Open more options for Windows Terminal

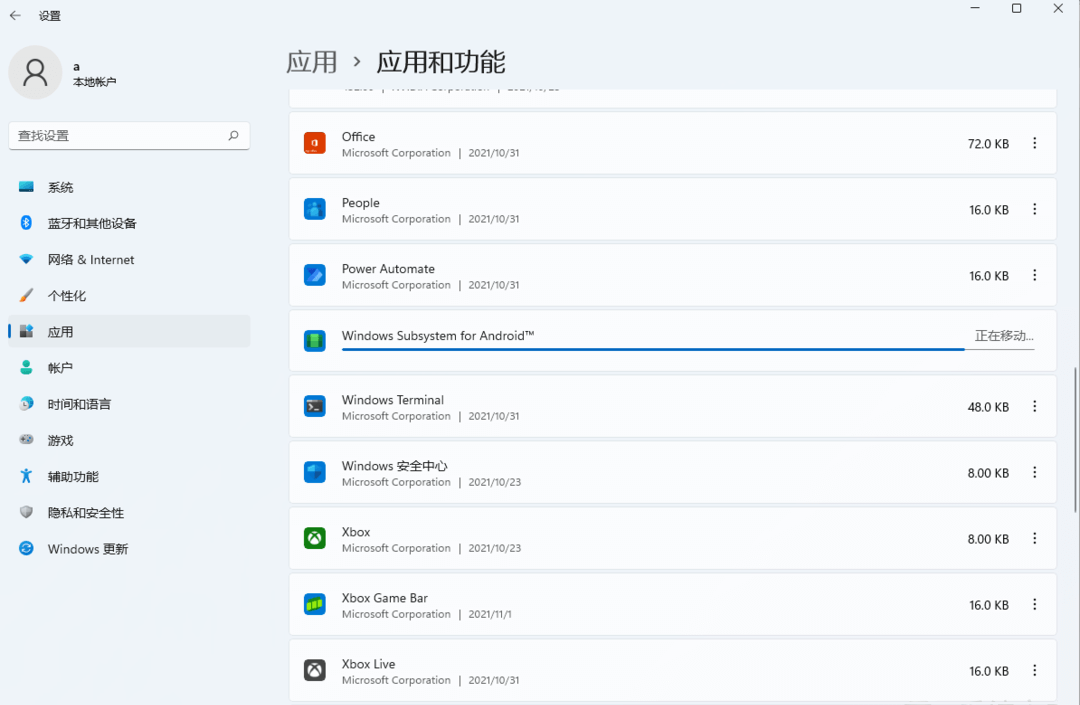(1035, 406)
